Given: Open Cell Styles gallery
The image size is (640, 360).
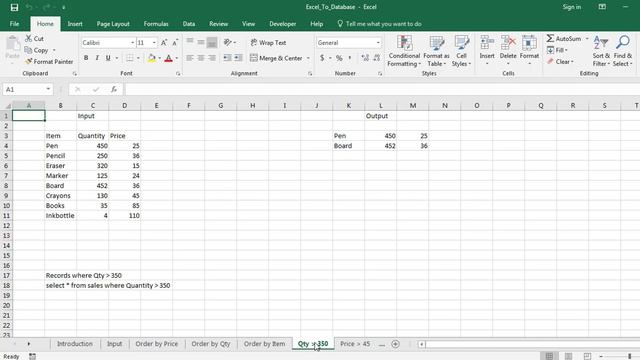Looking at the screenshot, I should click(x=462, y=51).
